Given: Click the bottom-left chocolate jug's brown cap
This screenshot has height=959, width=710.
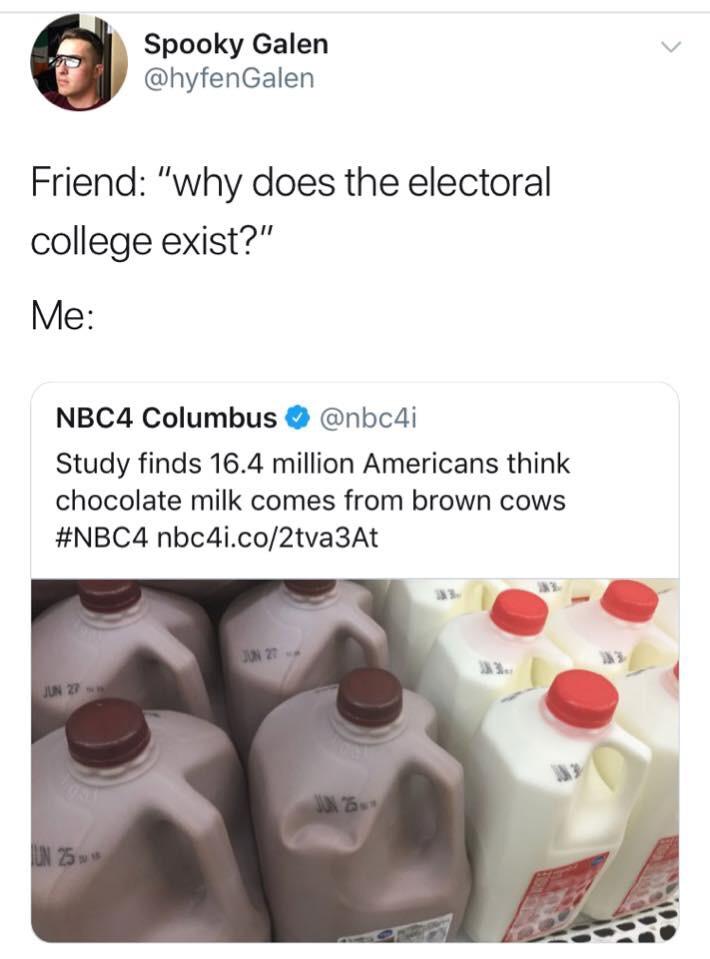Looking at the screenshot, I should [107, 733].
